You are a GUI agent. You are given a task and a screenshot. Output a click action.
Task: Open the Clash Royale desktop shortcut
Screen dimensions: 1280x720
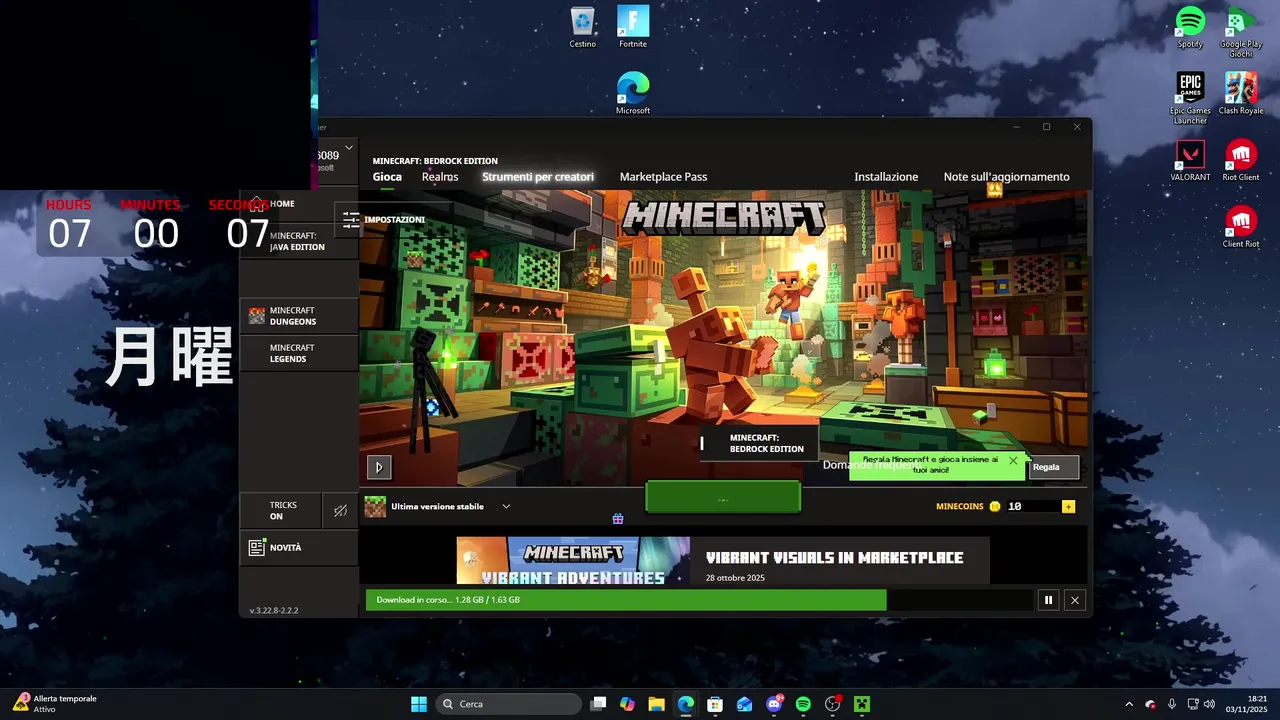pos(1241,93)
